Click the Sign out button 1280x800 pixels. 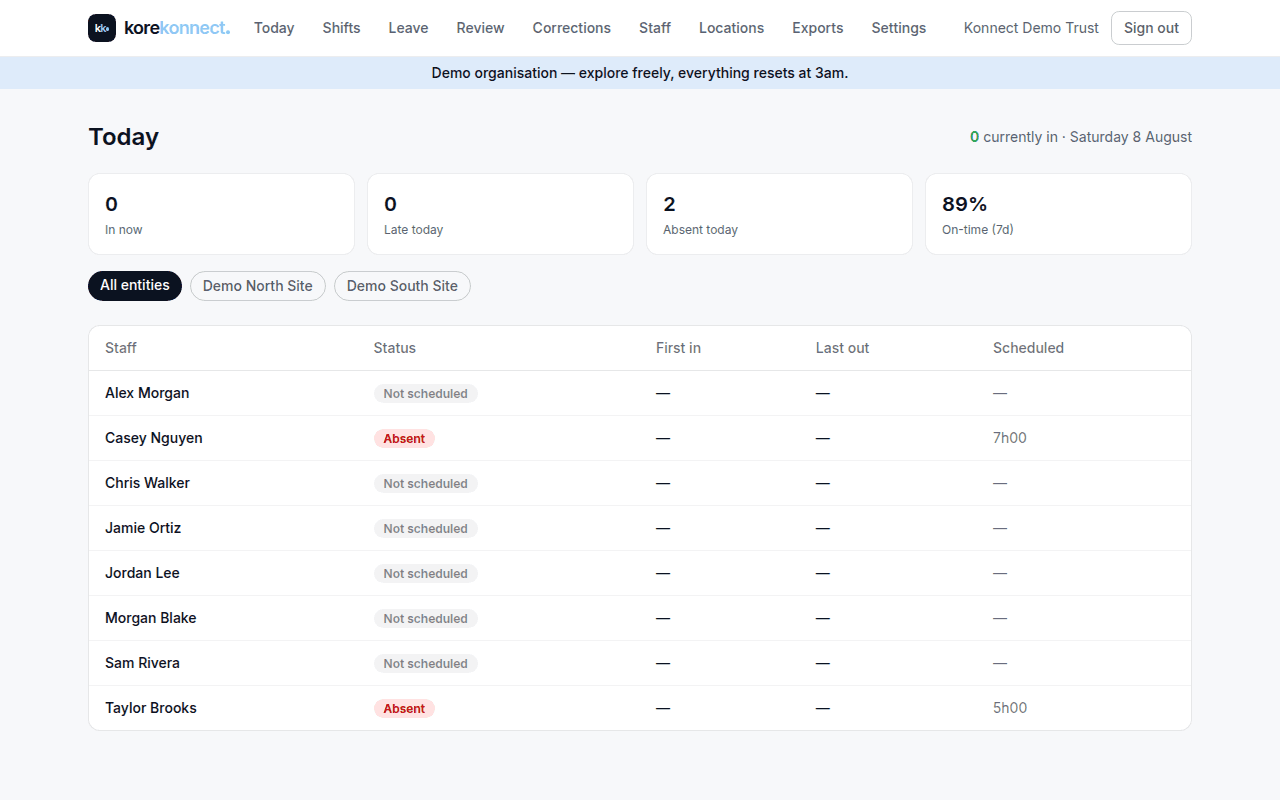(1151, 28)
